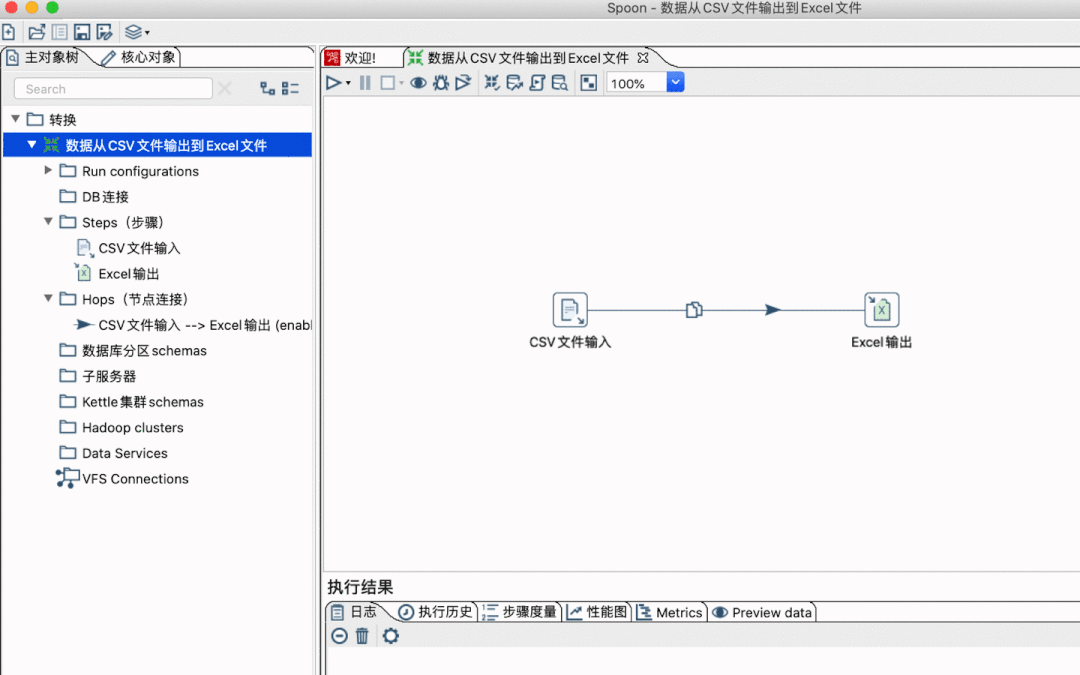Debug the transformation with the bug icon

[441, 83]
